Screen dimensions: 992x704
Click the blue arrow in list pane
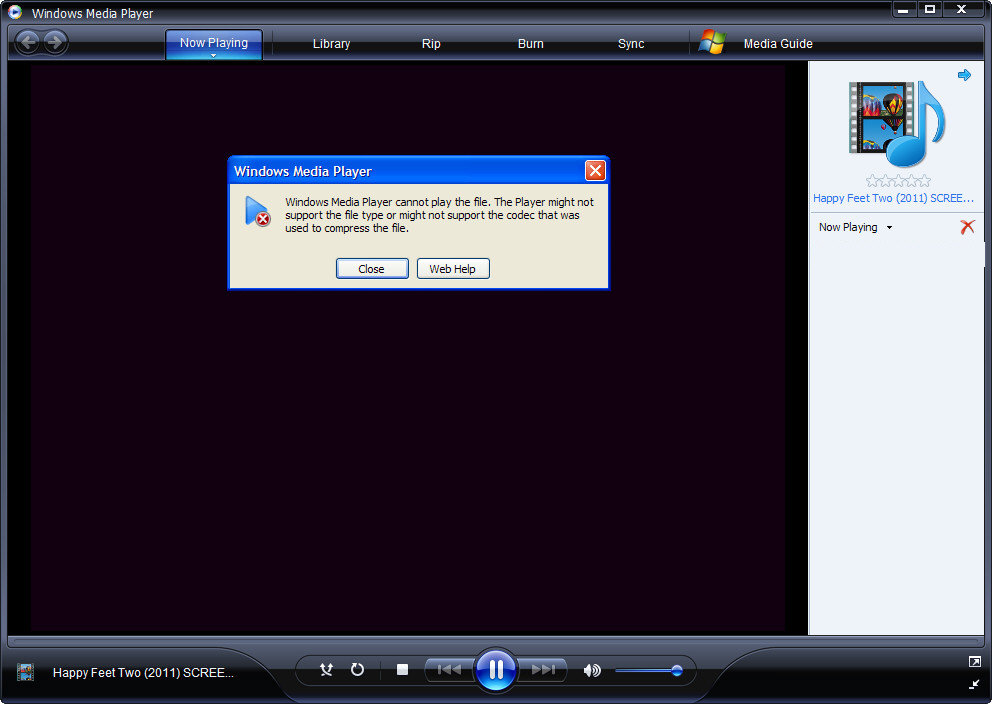tap(964, 75)
